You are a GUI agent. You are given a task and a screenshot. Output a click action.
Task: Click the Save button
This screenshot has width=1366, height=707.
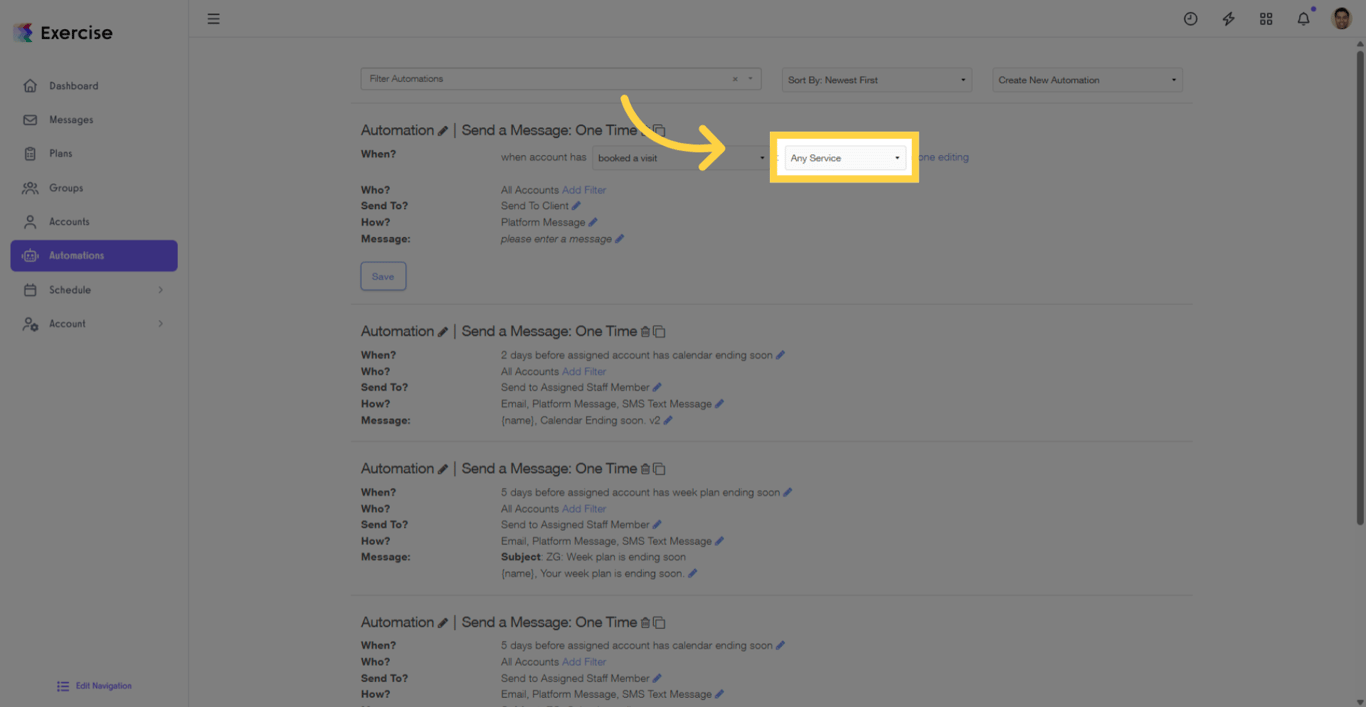click(383, 276)
